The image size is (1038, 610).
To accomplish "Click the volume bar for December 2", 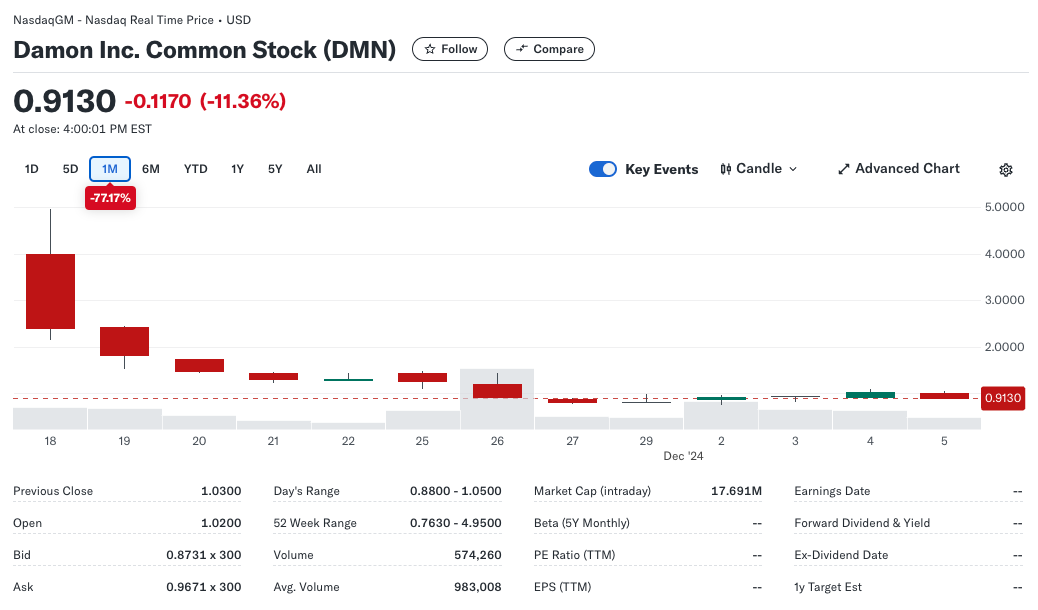I will click(x=721, y=415).
